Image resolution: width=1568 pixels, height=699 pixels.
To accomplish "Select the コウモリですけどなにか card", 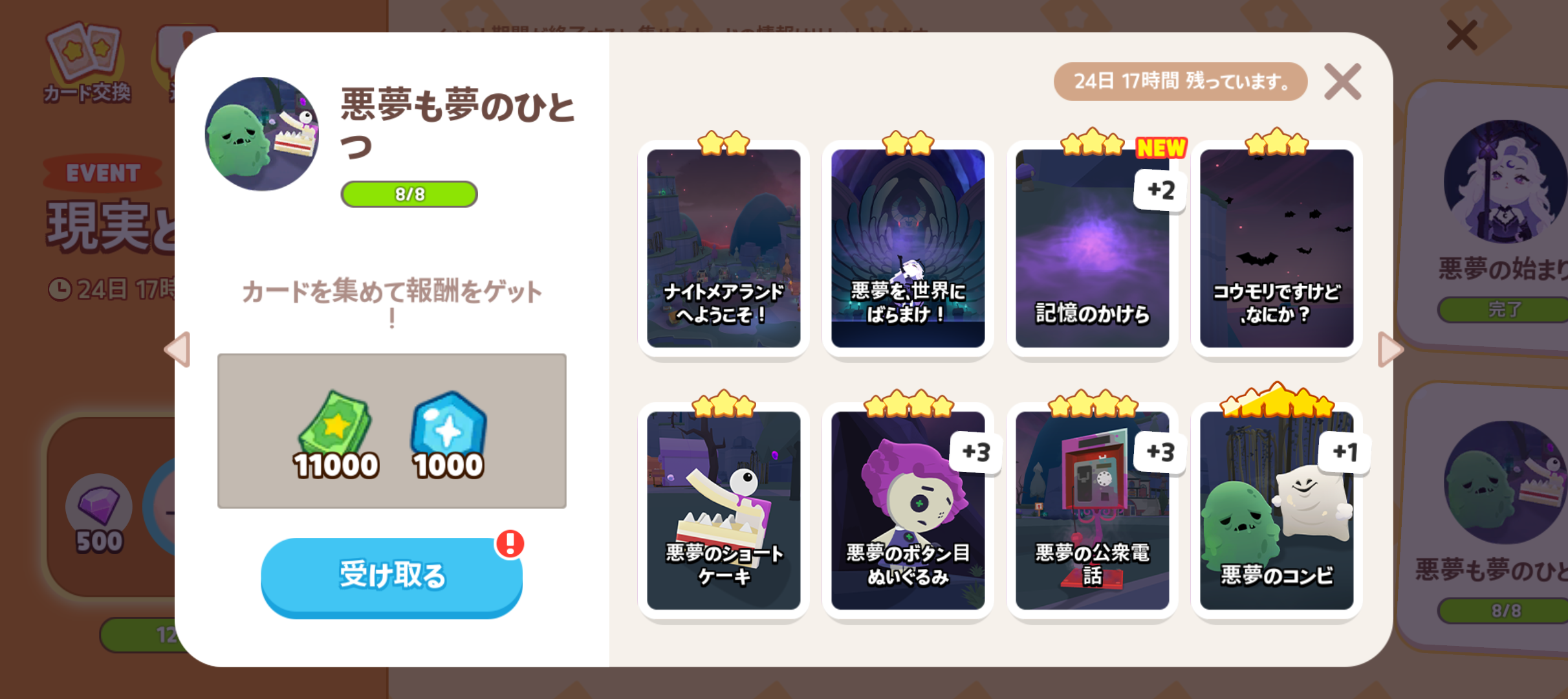I will click(x=1276, y=249).
